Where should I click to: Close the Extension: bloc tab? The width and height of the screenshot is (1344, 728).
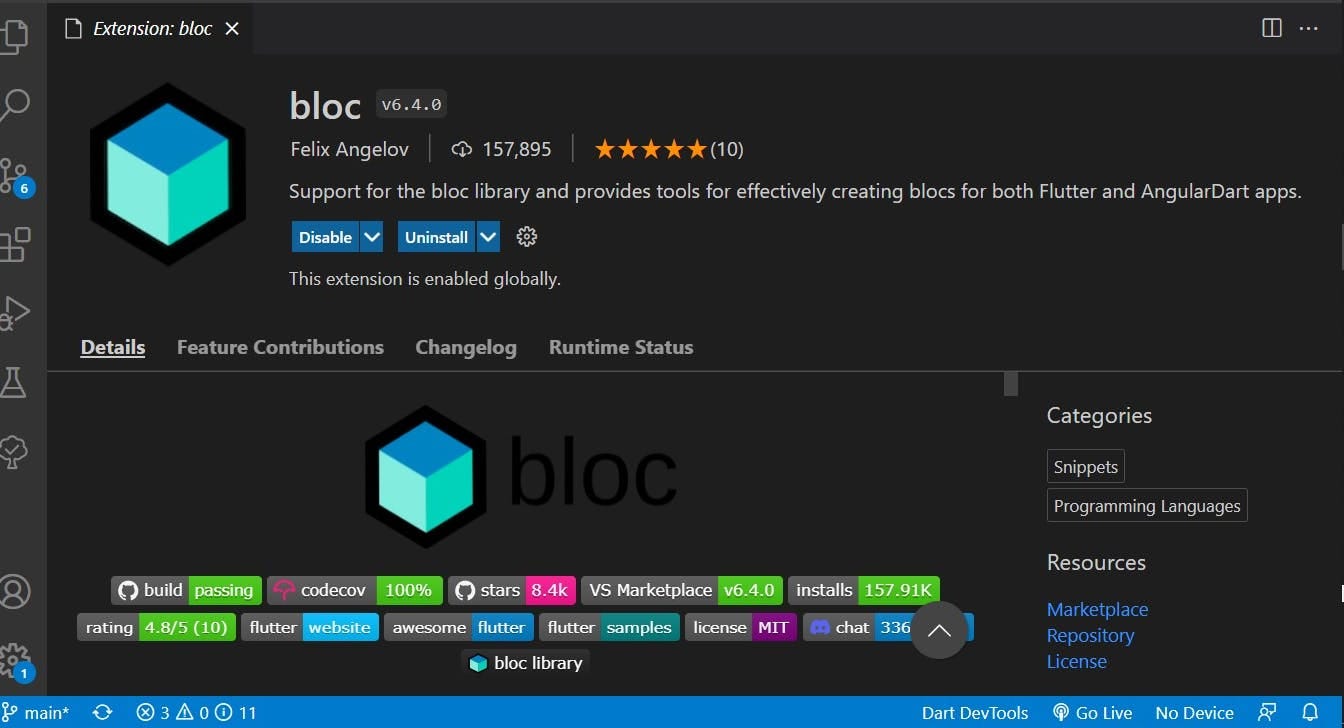point(232,29)
